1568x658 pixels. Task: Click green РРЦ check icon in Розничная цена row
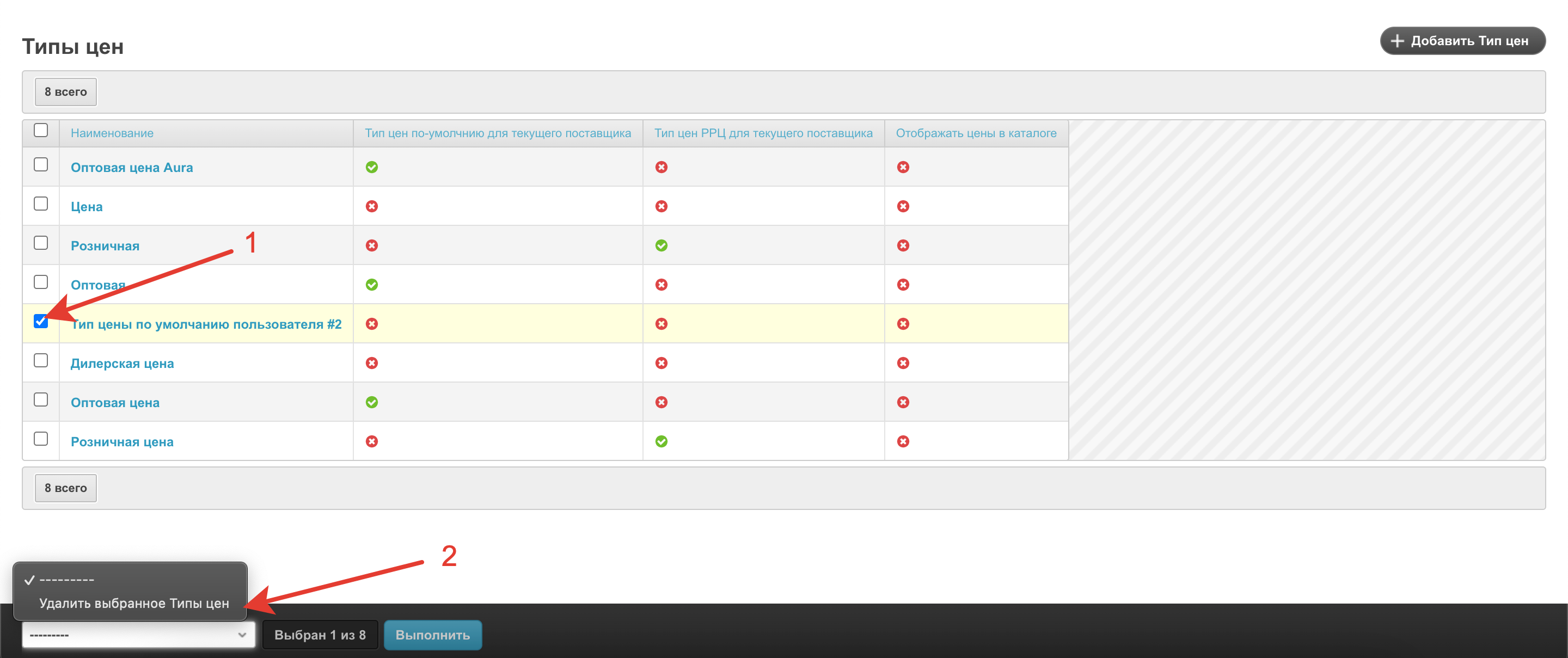661,441
